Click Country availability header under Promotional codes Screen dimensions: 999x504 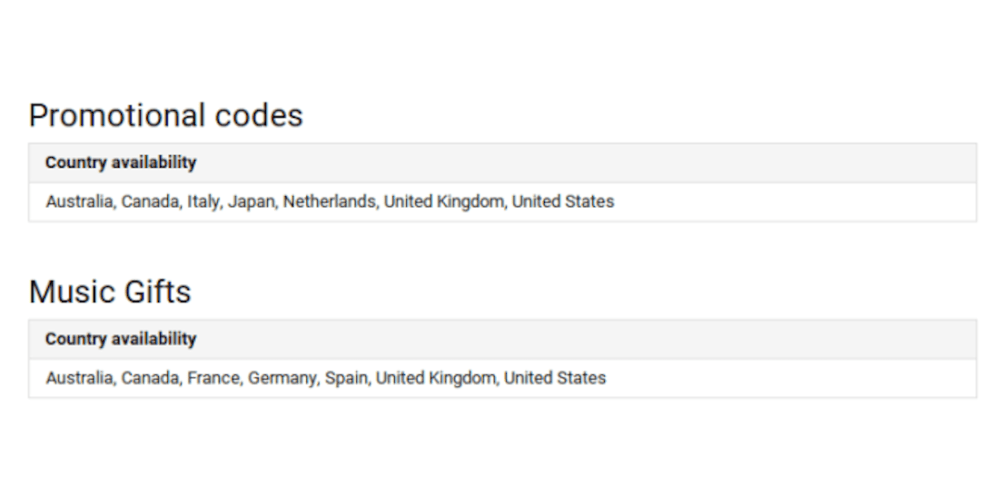click(121, 162)
